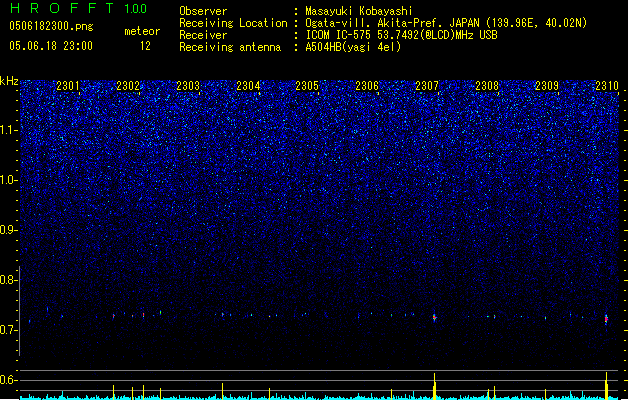Select the meteor count value 12
Image resolution: width=629 pixels, height=400 pixels.
(x=145, y=46)
